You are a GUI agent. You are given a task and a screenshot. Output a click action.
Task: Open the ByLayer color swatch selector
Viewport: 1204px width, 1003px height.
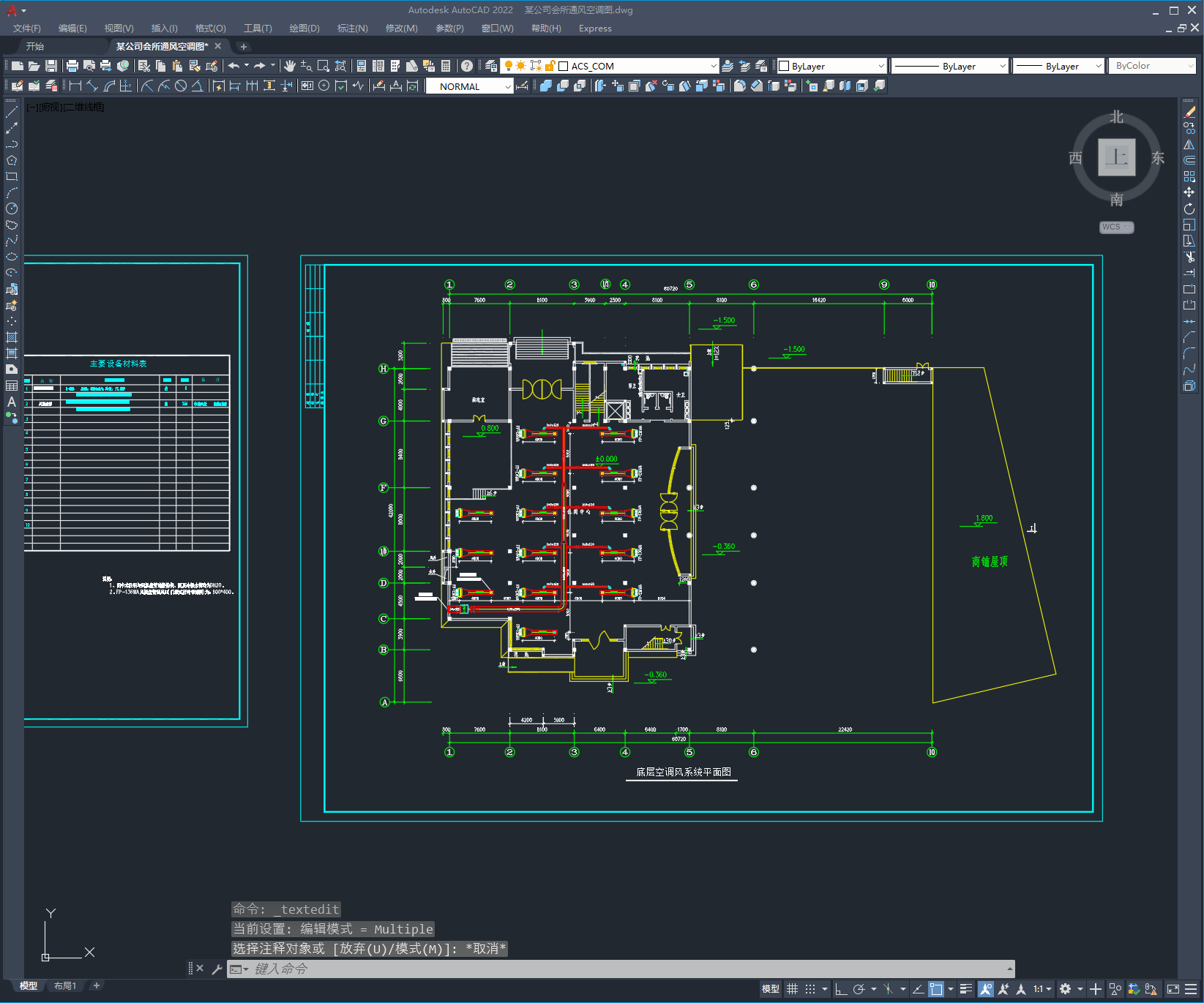pos(831,66)
